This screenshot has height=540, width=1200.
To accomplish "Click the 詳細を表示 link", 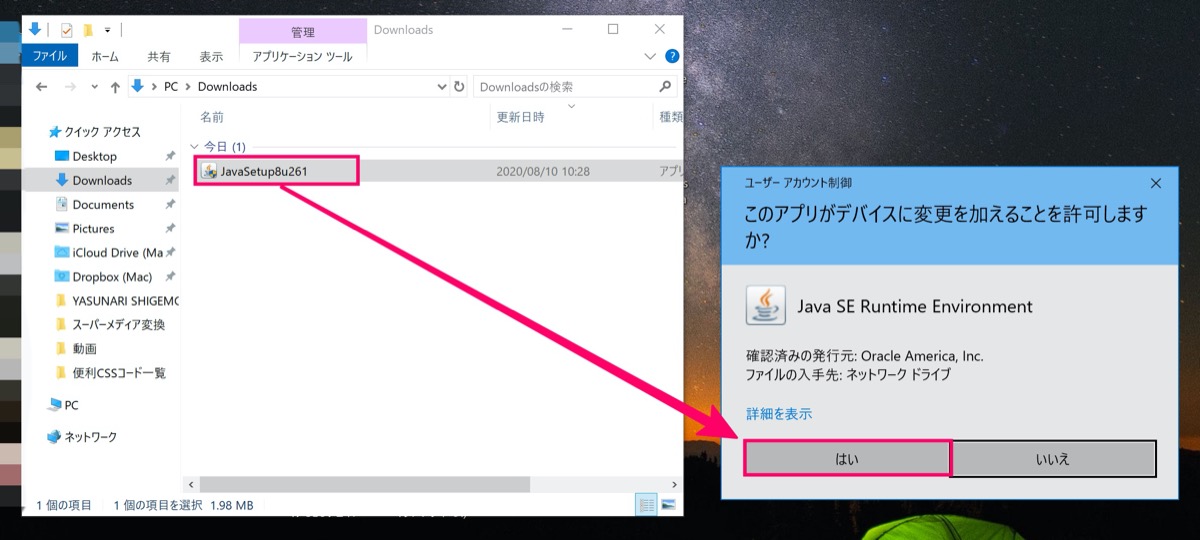I will coord(779,413).
